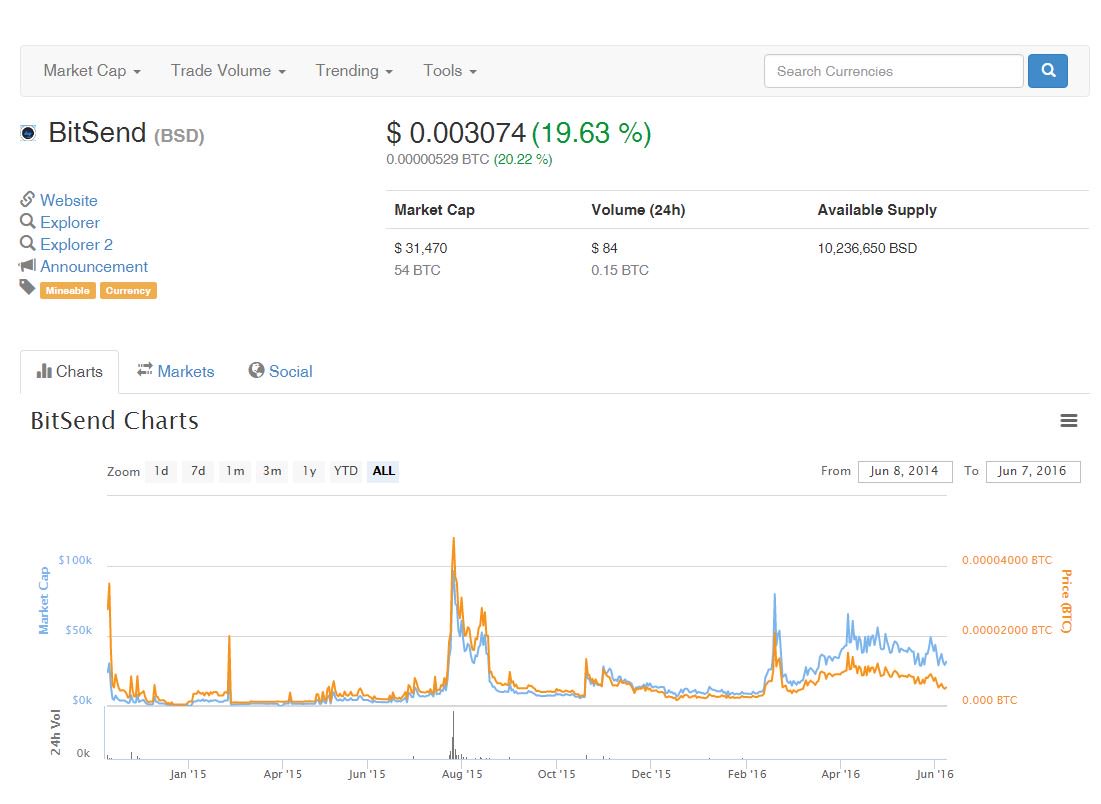Click the 0.00000529 BTC price text

coord(437,159)
